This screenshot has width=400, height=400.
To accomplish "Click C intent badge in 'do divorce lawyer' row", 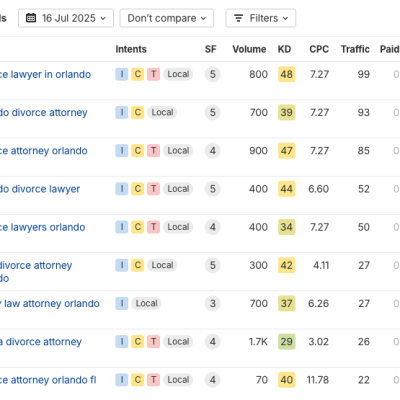I will [138, 189].
